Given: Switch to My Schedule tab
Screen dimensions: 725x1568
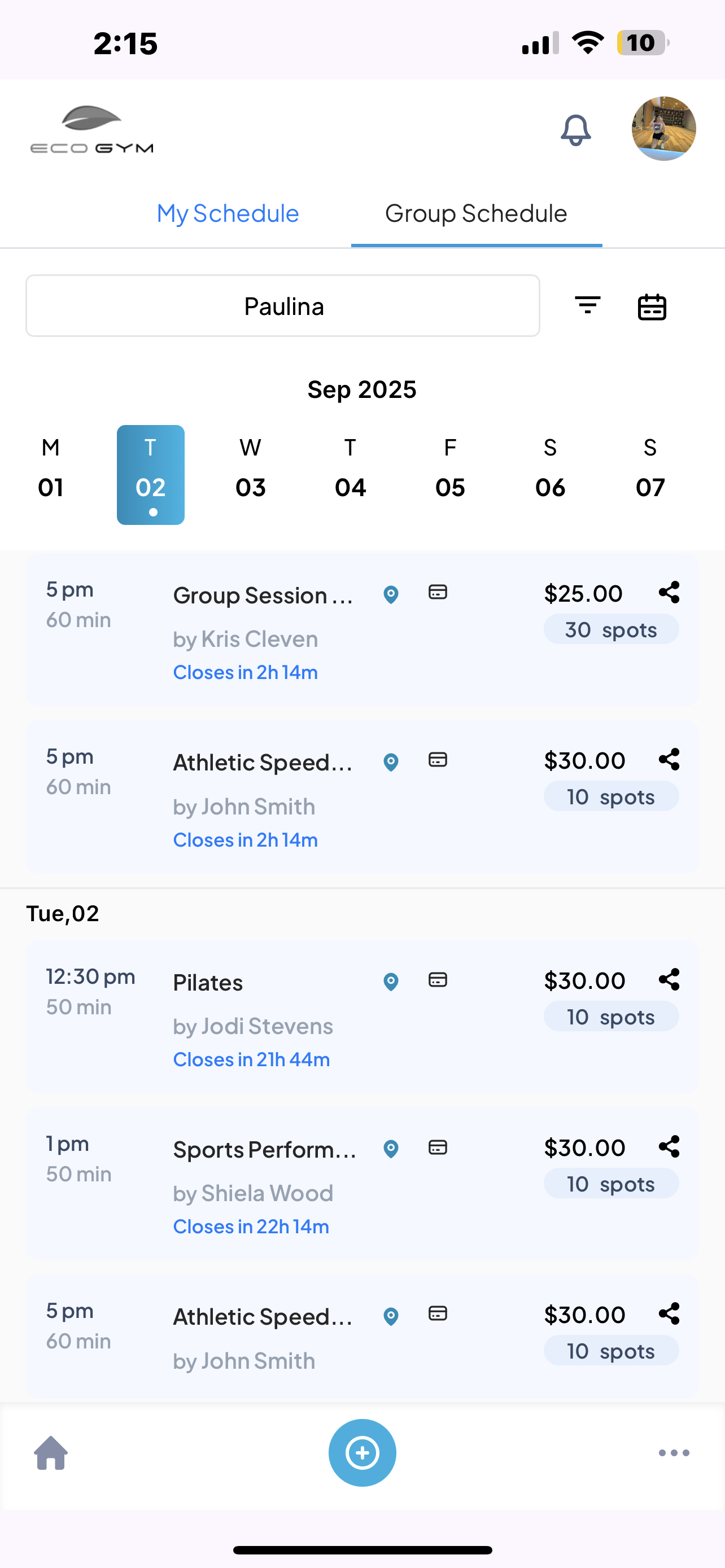Looking at the screenshot, I should pyautogui.click(x=228, y=214).
